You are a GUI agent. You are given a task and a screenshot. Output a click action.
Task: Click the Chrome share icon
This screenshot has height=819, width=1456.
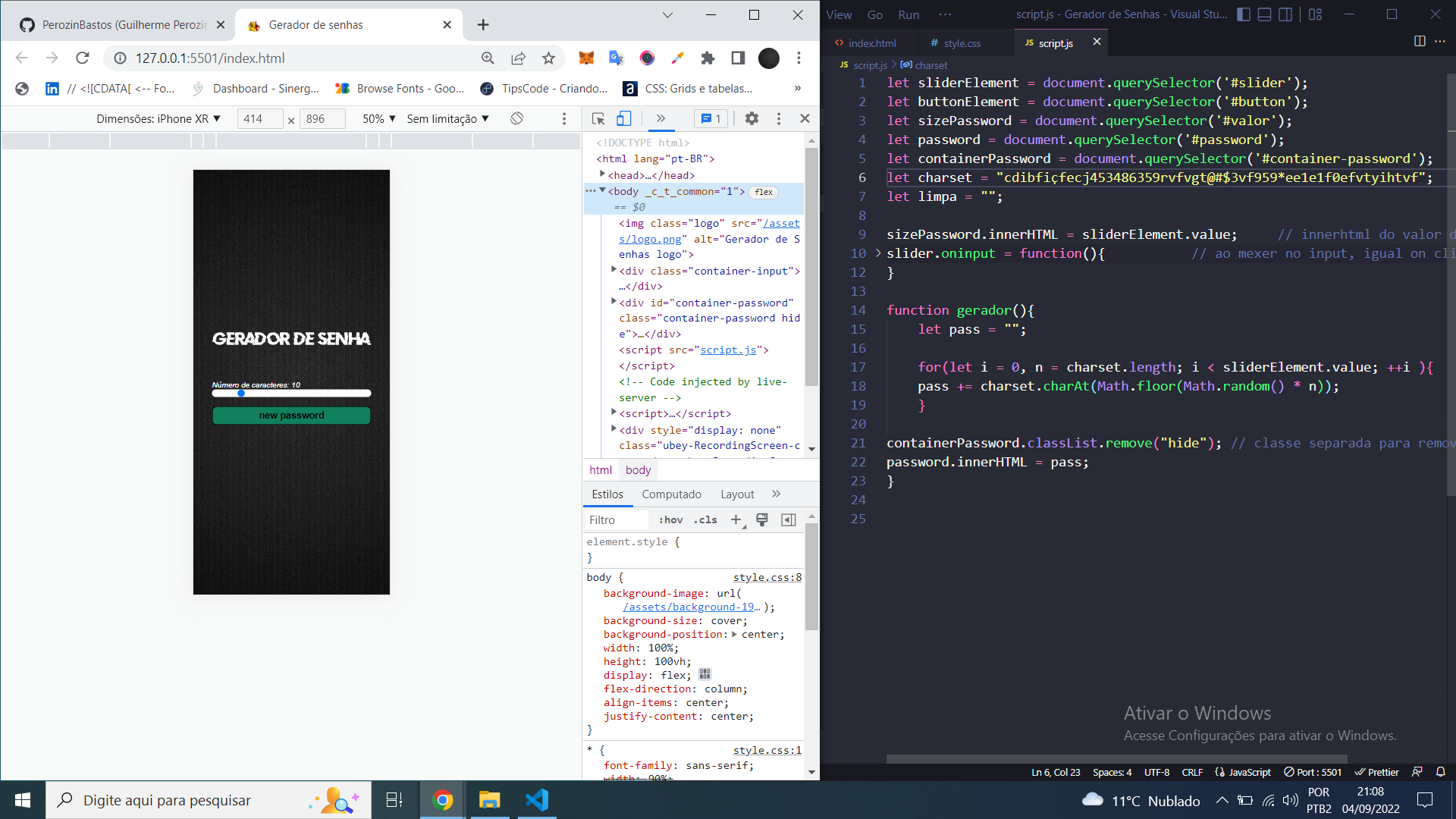tap(518, 58)
